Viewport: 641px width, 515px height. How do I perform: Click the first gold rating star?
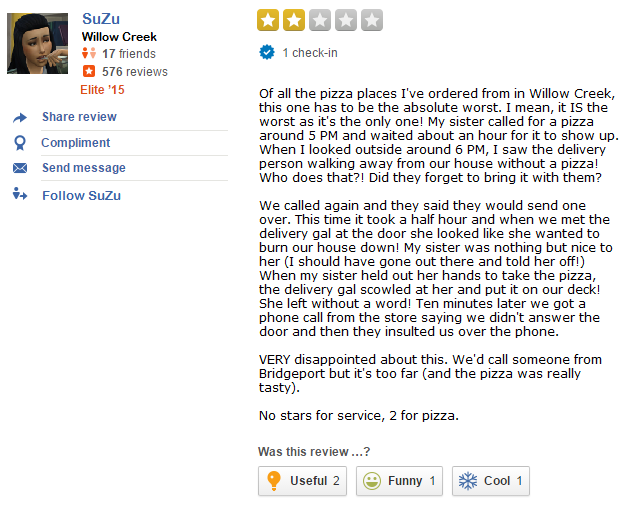268,19
